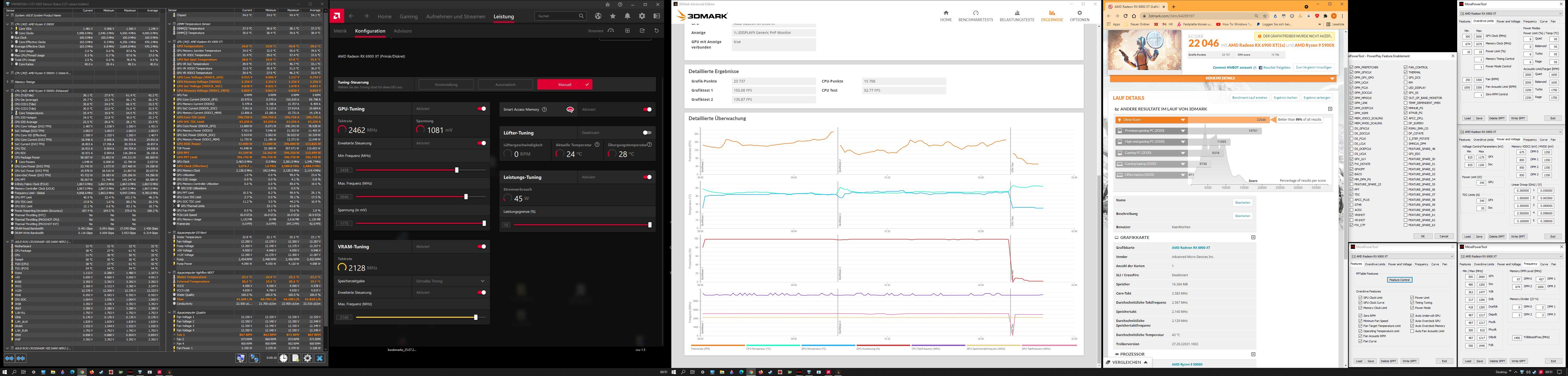This screenshot has width=1568, height=376.
Task: Open the web browser globe icon in Radeon Software
Action: (598, 16)
